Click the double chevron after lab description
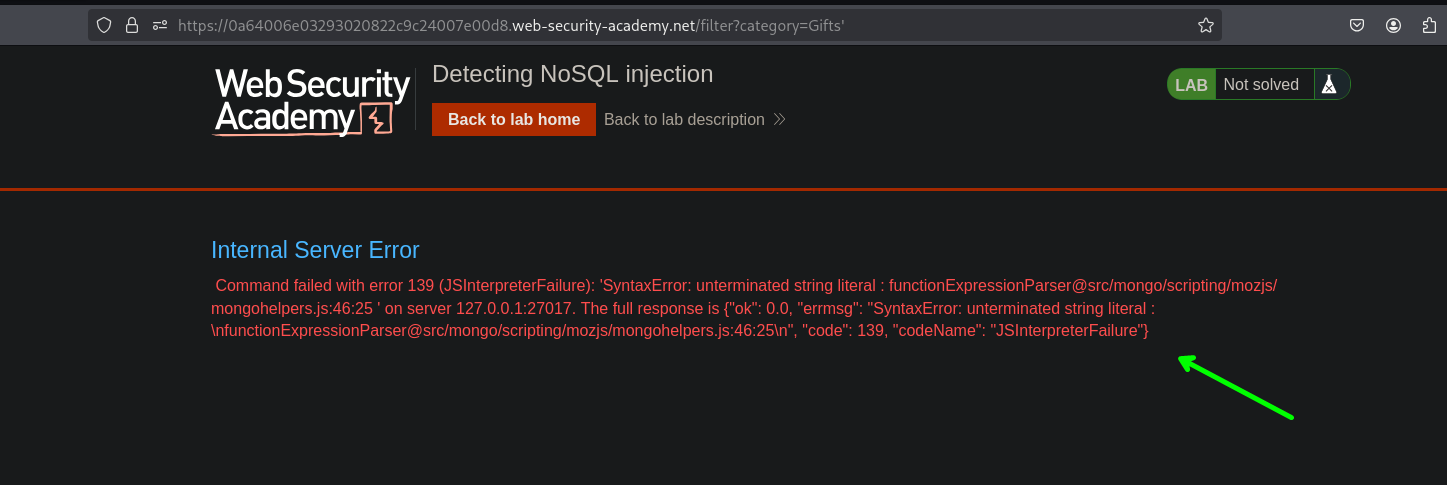1447x485 pixels. (780, 120)
